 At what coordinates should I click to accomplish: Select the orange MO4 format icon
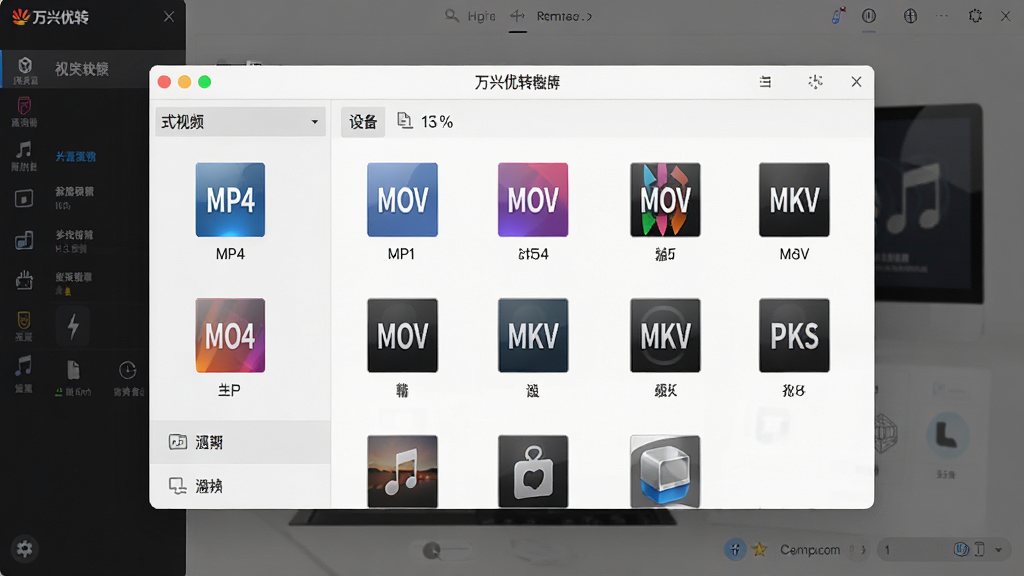[230, 335]
